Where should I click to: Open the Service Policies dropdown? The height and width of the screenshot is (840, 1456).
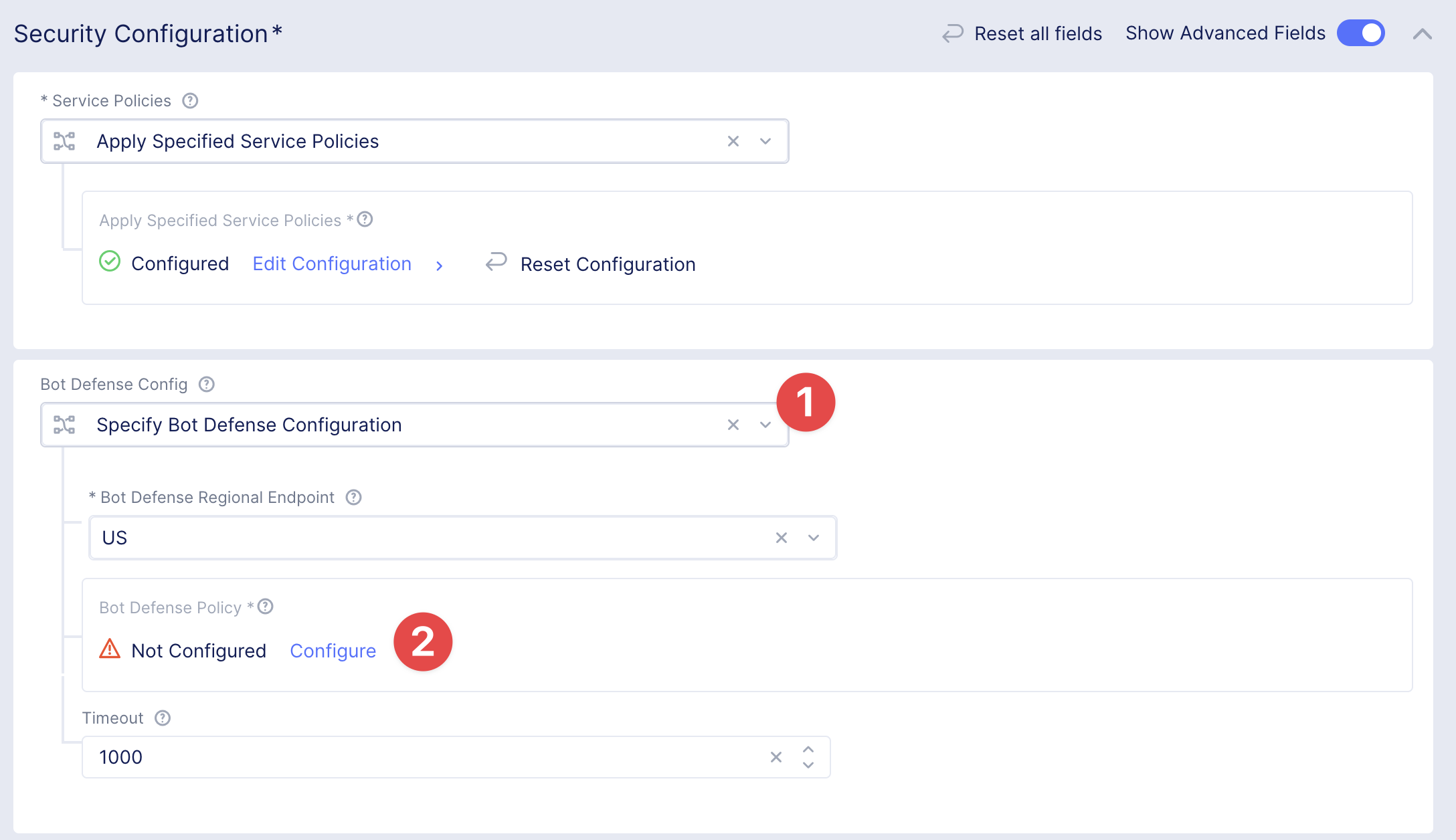[765, 141]
